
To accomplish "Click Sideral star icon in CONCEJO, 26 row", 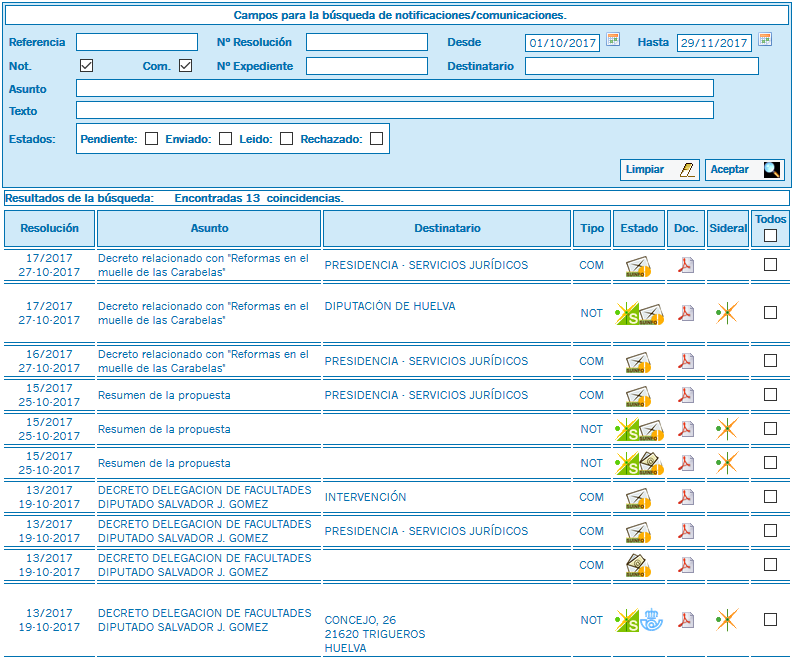I will click(727, 619).
